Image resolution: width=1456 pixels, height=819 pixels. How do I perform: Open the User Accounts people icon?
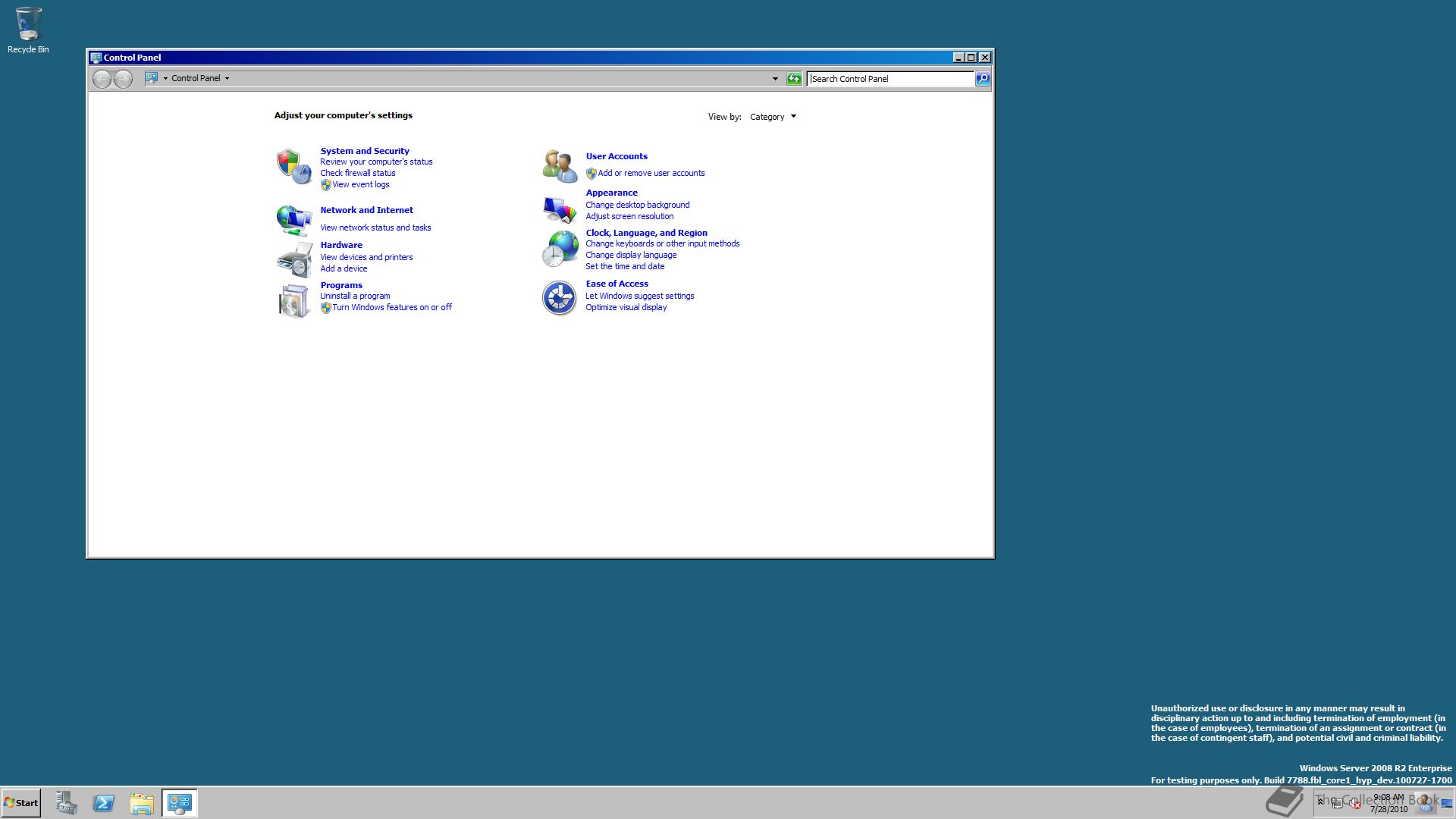[560, 166]
